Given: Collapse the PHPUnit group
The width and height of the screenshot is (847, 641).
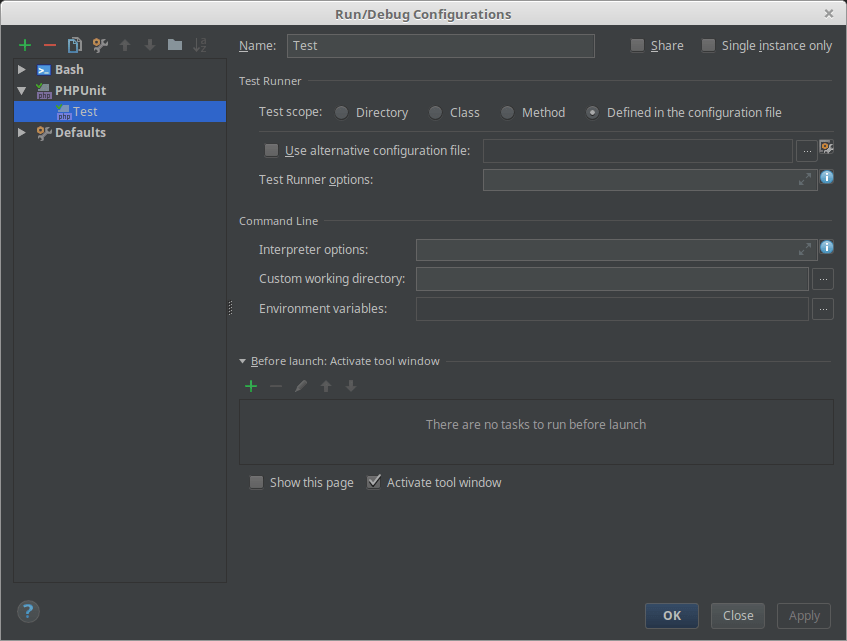Looking at the screenshot, I should (x=22, y=90).
